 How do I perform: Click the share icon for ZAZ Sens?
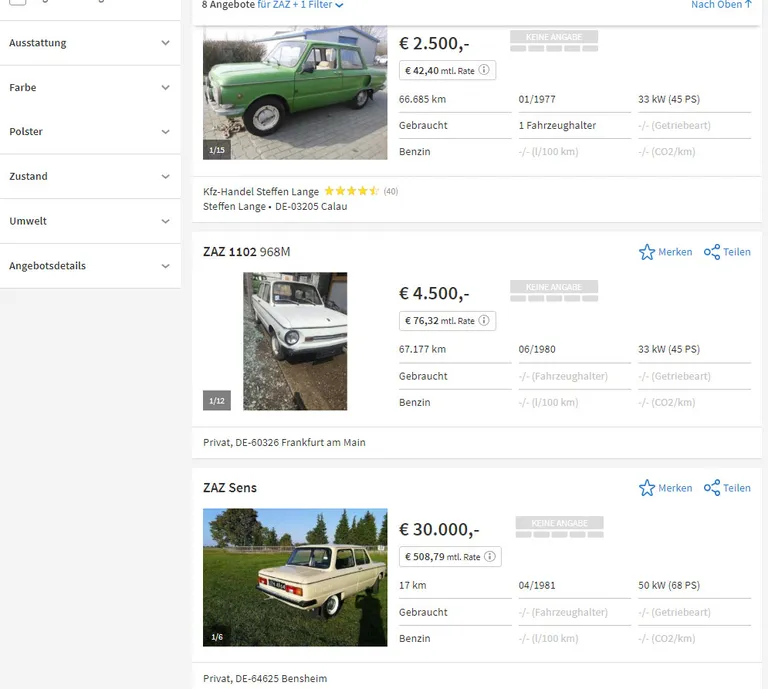pos(712,488)
